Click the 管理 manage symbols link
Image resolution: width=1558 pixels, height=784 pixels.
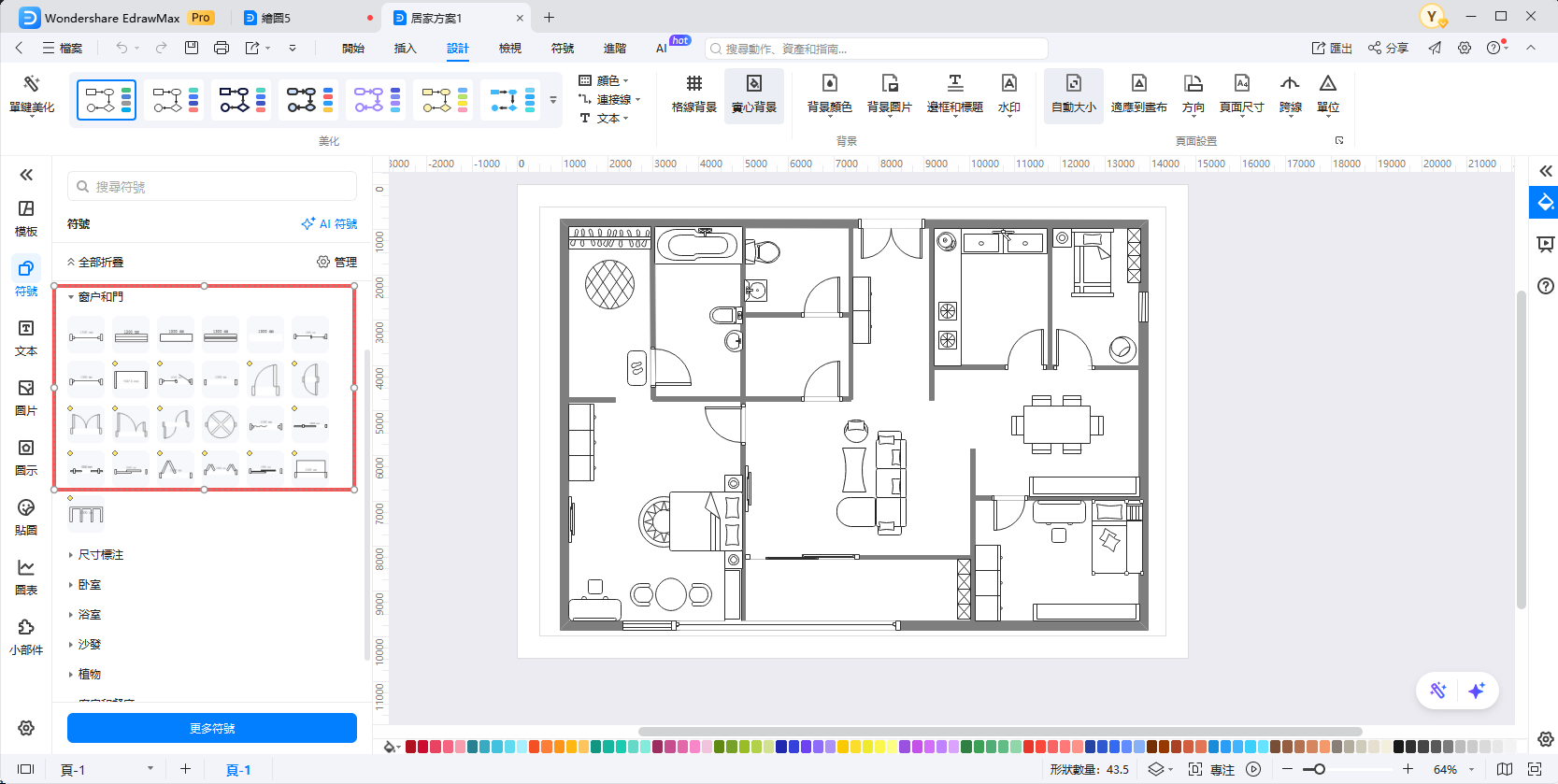pyautogui.click(x=337, y=263)
